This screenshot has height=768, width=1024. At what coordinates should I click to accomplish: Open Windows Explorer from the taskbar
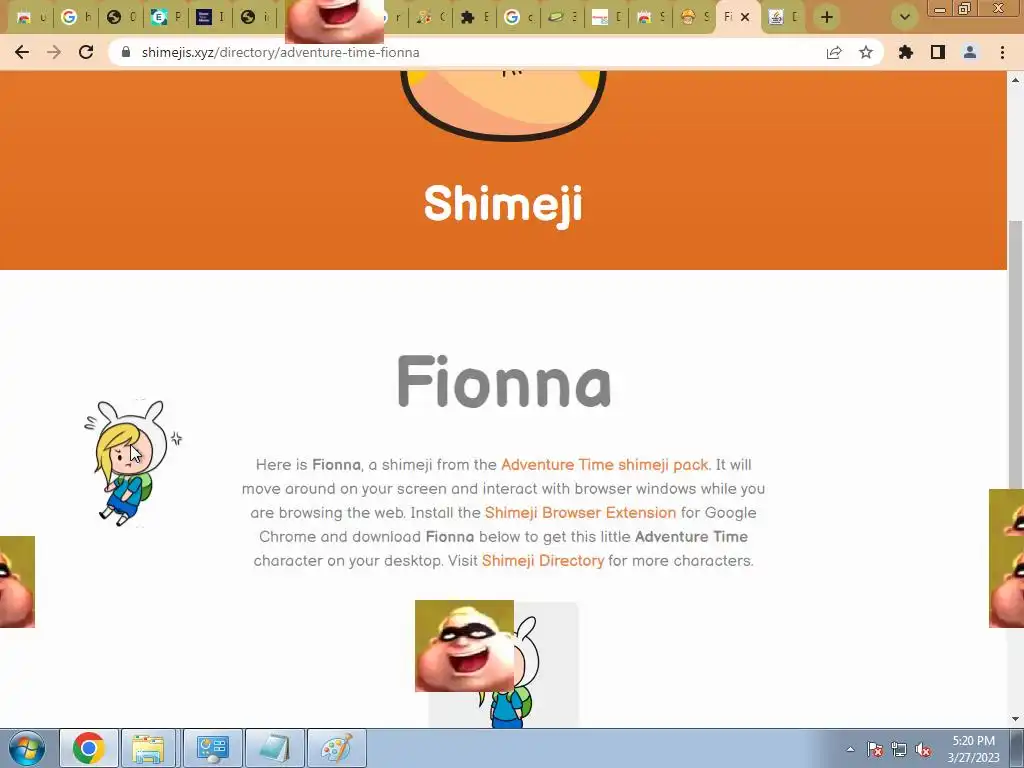click(x=148, y=748)
